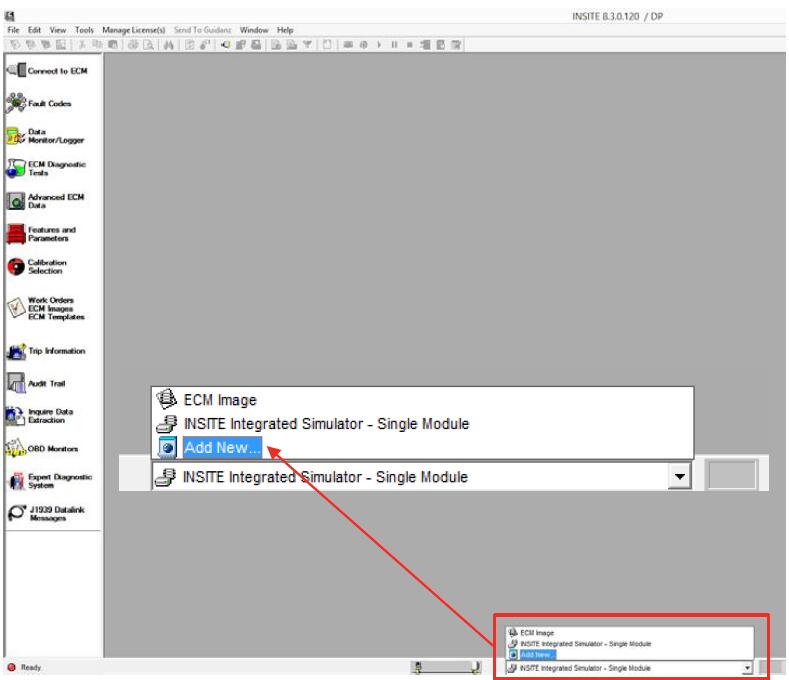Image resolution: width=789 pixels, height=680 pixels.
Task: Open Inquire Data Extraction
Action: click(40, 416)
